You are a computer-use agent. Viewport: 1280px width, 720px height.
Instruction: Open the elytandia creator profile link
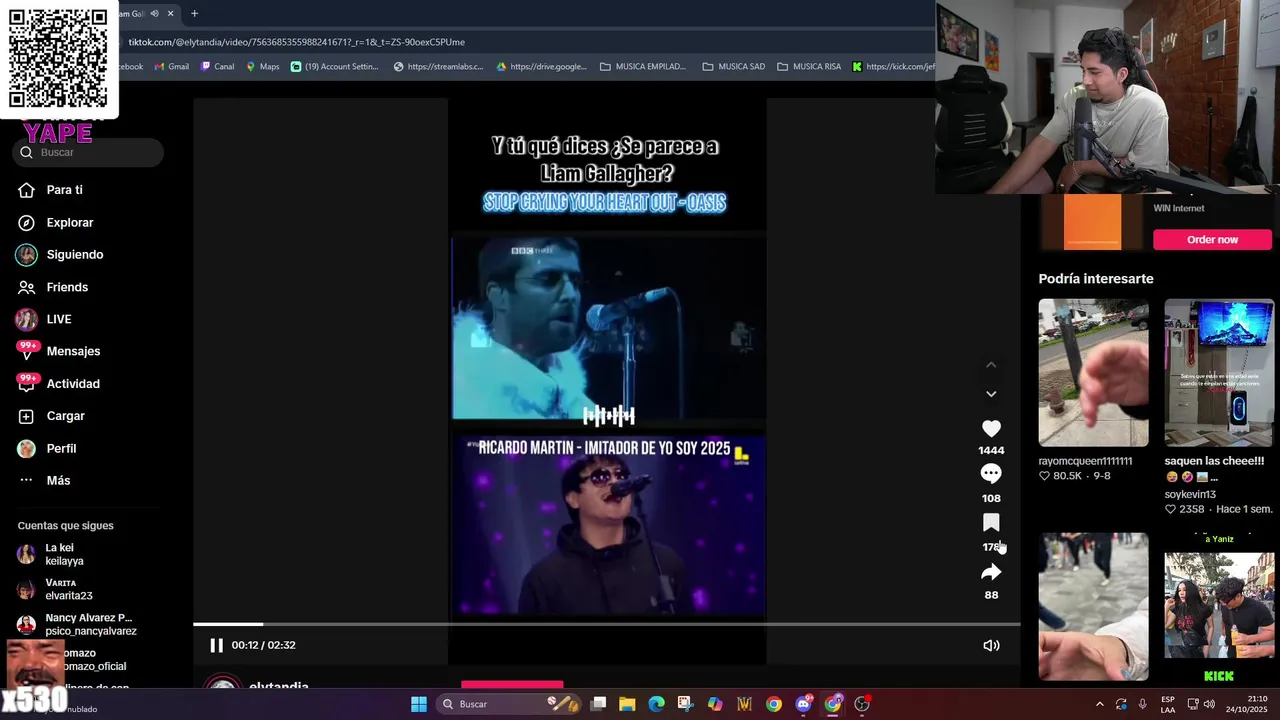(x=278, y=687)
